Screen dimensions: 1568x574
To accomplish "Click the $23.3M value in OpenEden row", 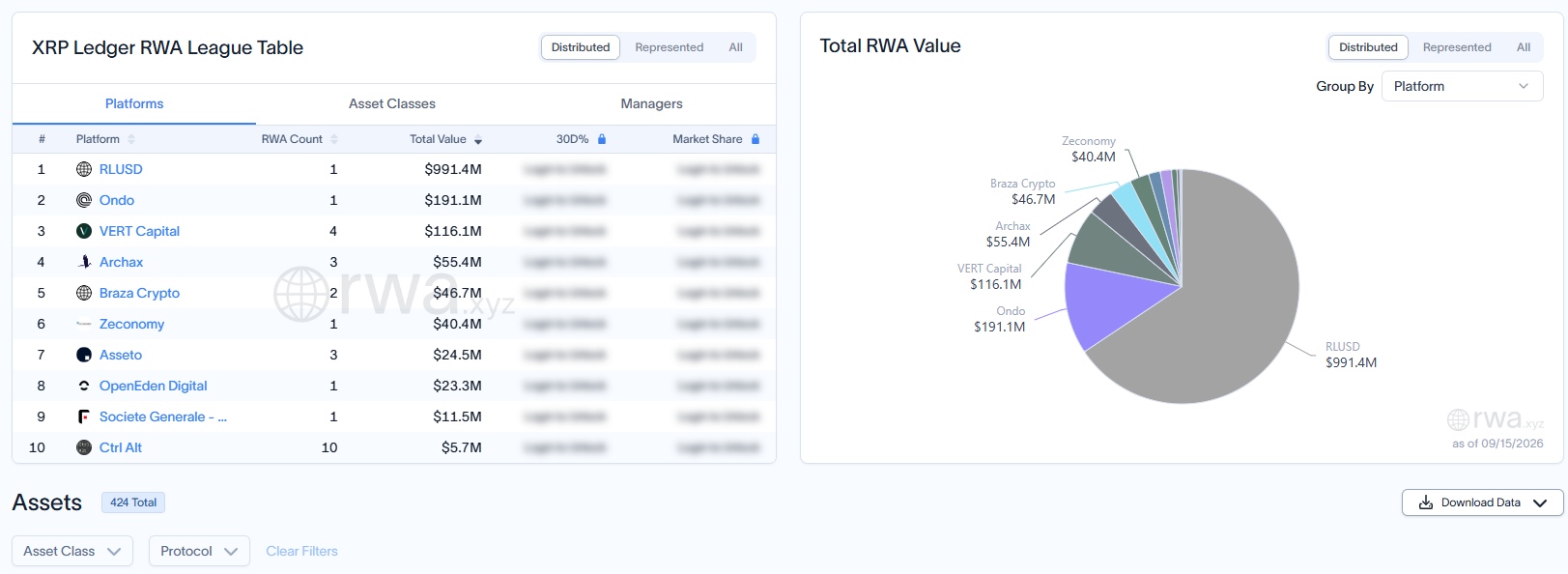I will (458, 386).
